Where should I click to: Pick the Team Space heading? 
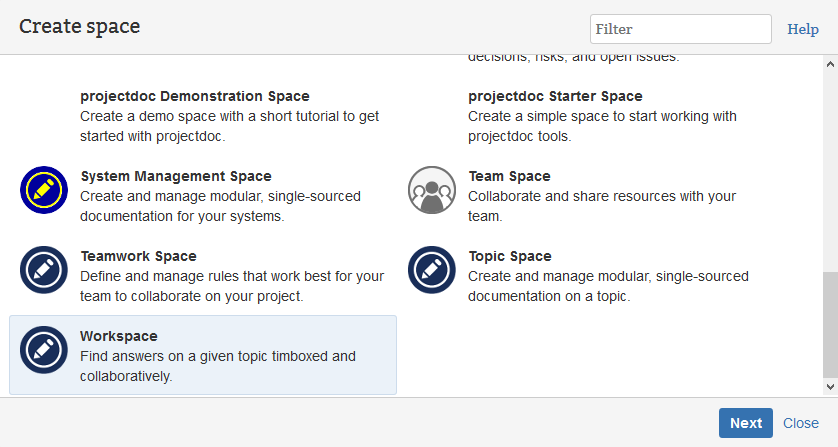[x=509, y=176]
